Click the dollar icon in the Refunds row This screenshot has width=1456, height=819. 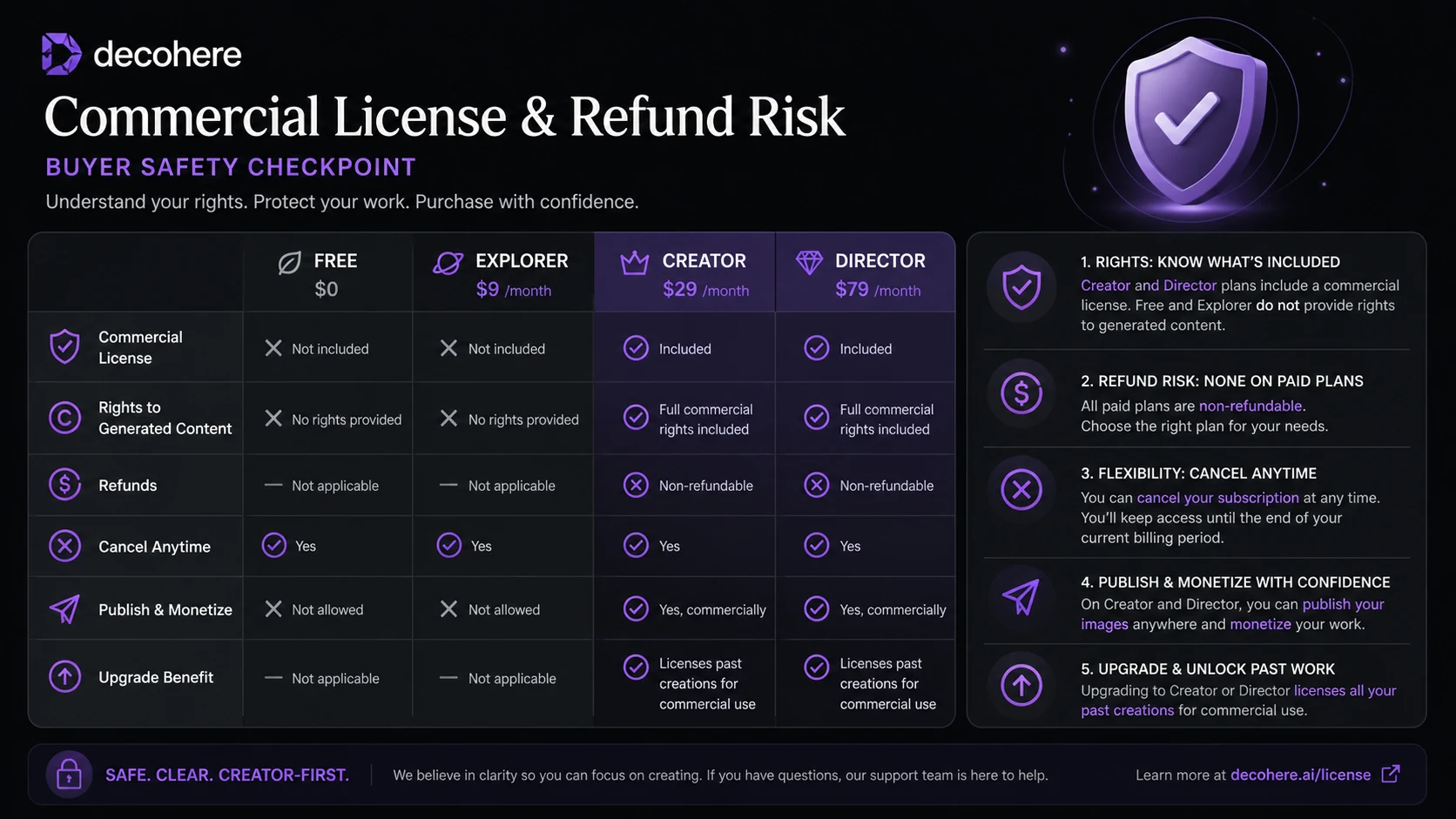[65, 484]
